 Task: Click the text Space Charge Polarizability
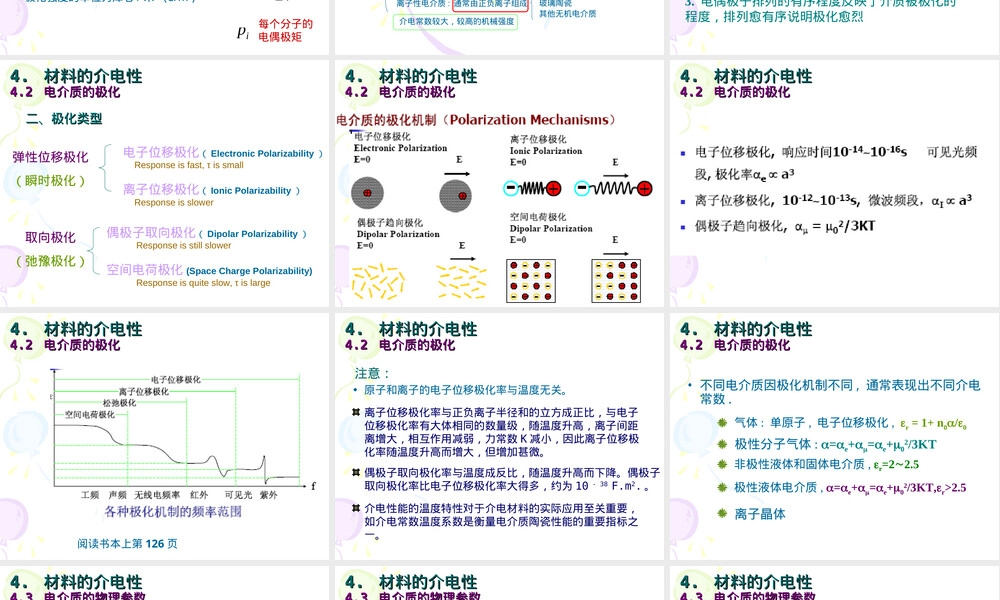click(x=249, y=271)
